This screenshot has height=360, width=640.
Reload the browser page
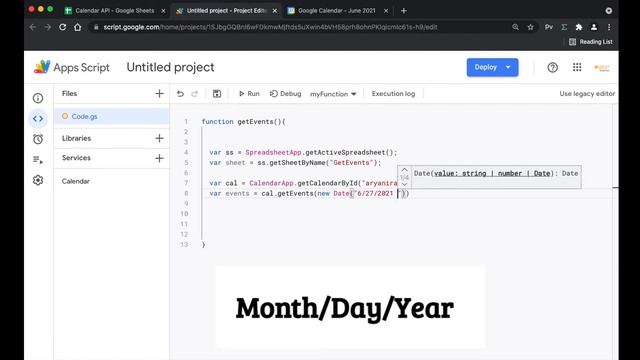tap(62, 27)
